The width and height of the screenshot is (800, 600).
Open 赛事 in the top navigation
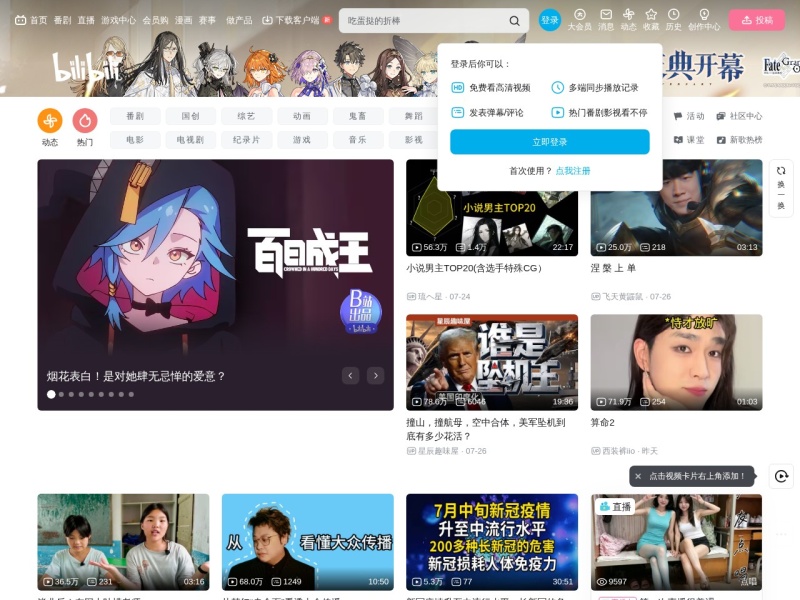207,20
